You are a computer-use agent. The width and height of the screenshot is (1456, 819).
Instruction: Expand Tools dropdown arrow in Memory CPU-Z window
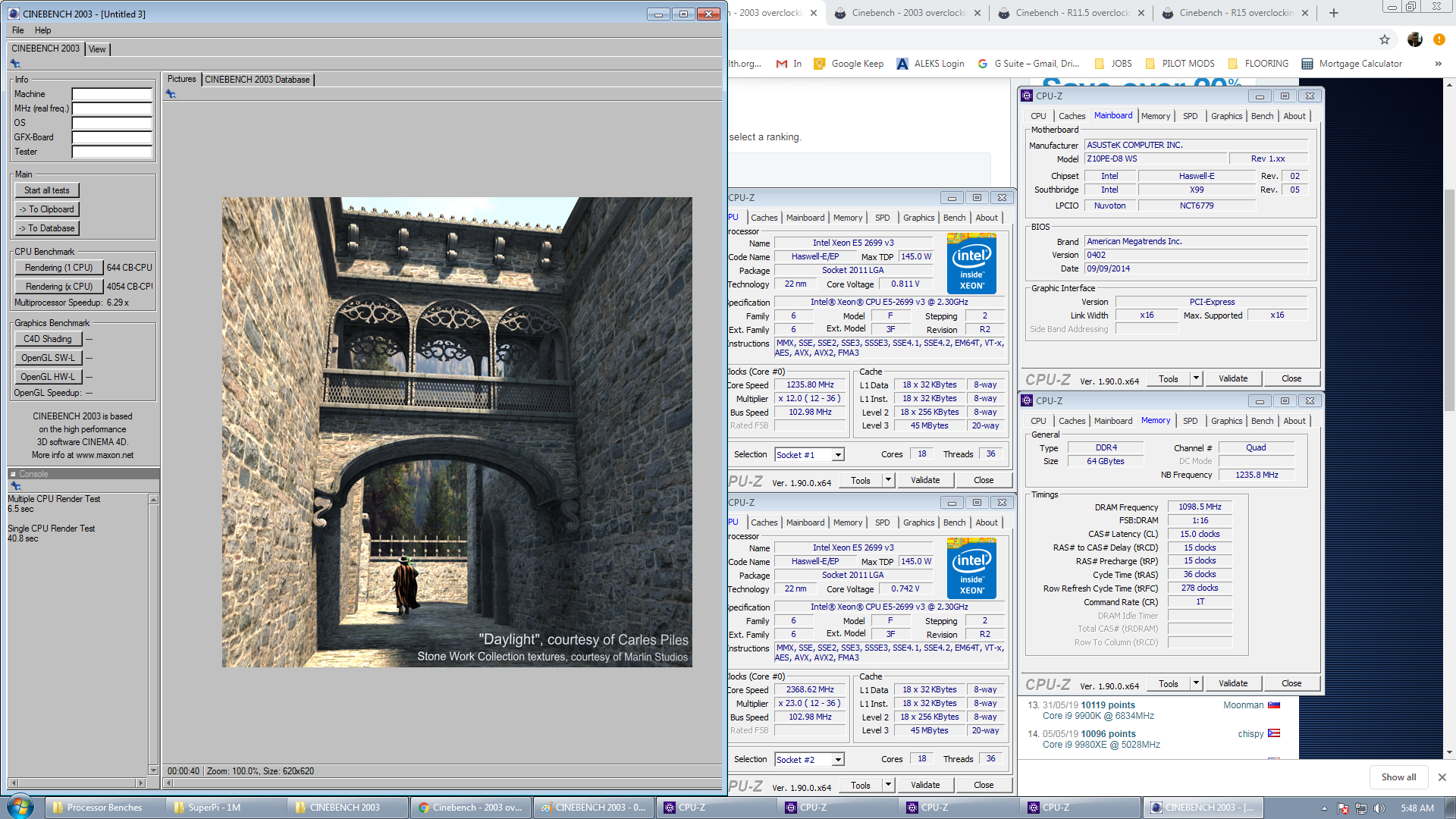click(x=1196, y=683)
